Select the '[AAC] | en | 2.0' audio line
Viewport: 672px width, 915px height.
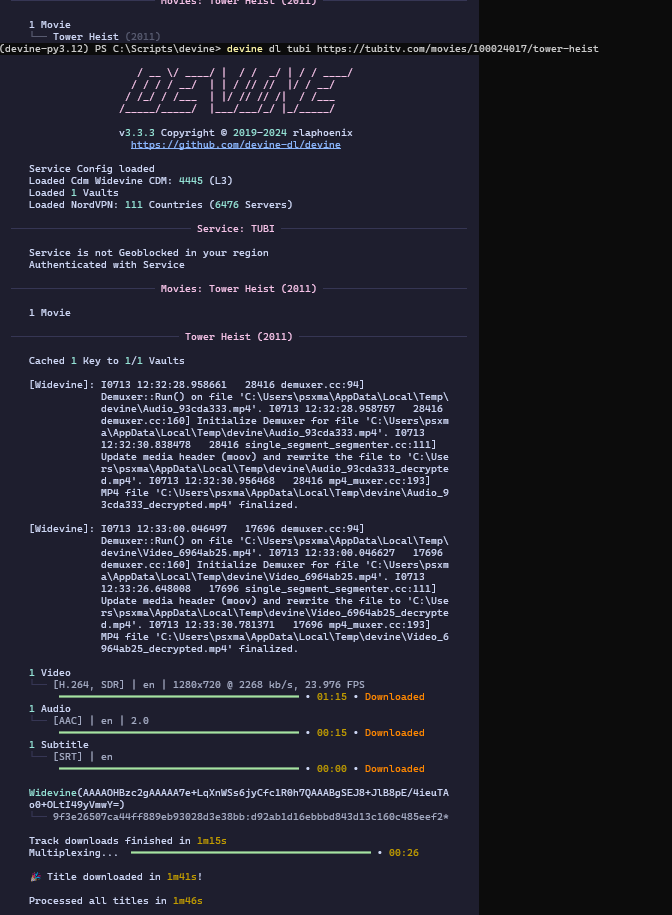coord(101,721)
